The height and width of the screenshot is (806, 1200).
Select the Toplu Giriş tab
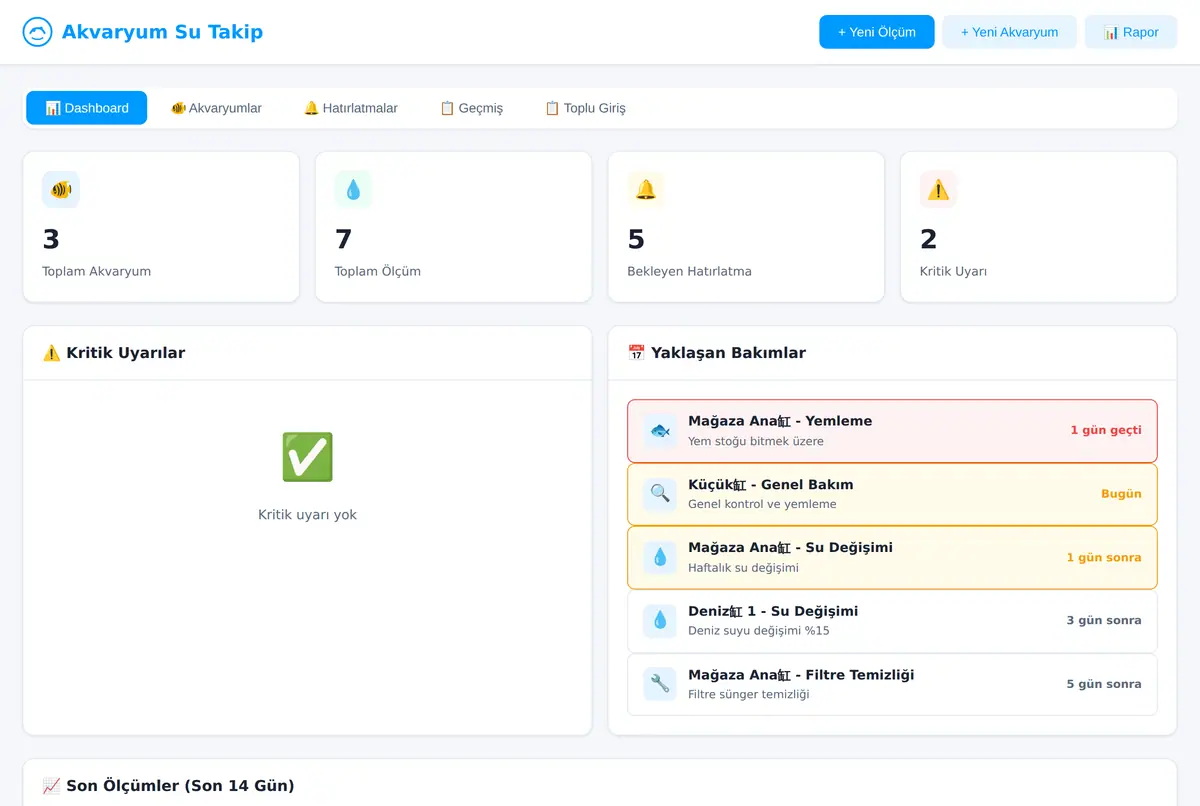585,108
